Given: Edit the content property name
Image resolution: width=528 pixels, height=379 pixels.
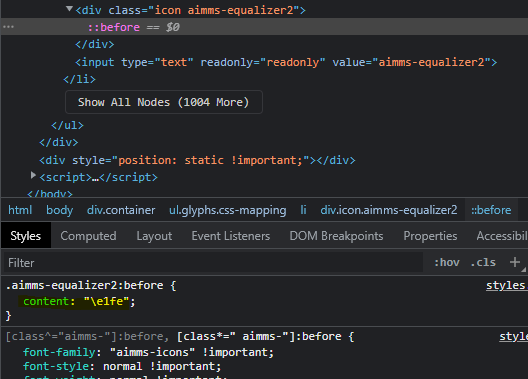Looking at the screenshot, I should tap(46, 301).
